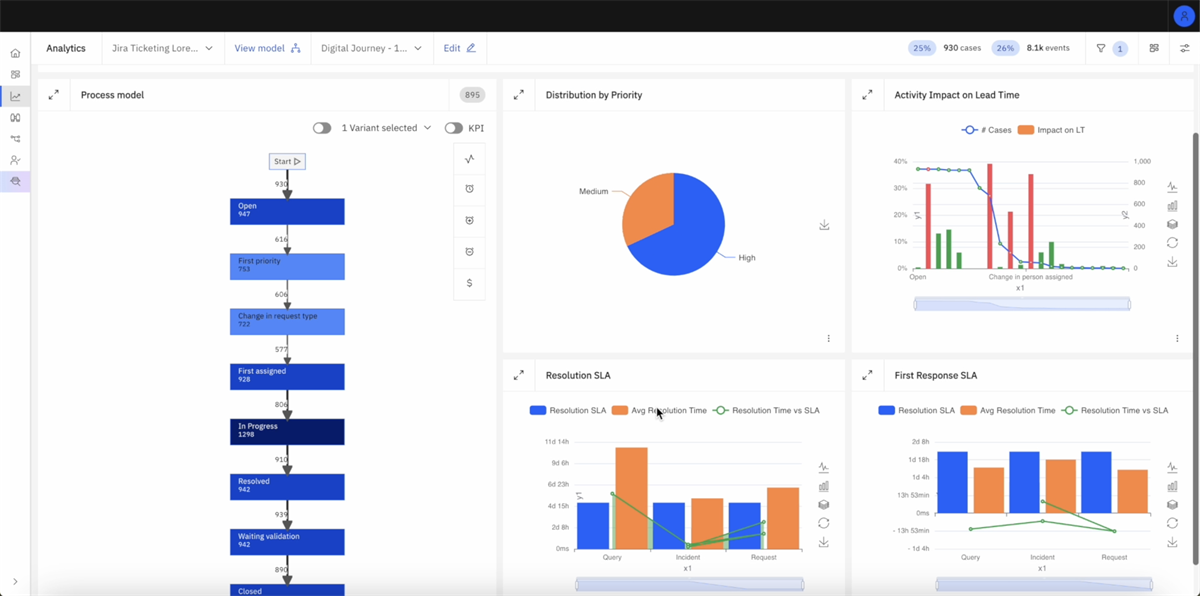Select the Home icon in the sidebar
This screenshot has height=596, width=1200.
pos(14,51)
